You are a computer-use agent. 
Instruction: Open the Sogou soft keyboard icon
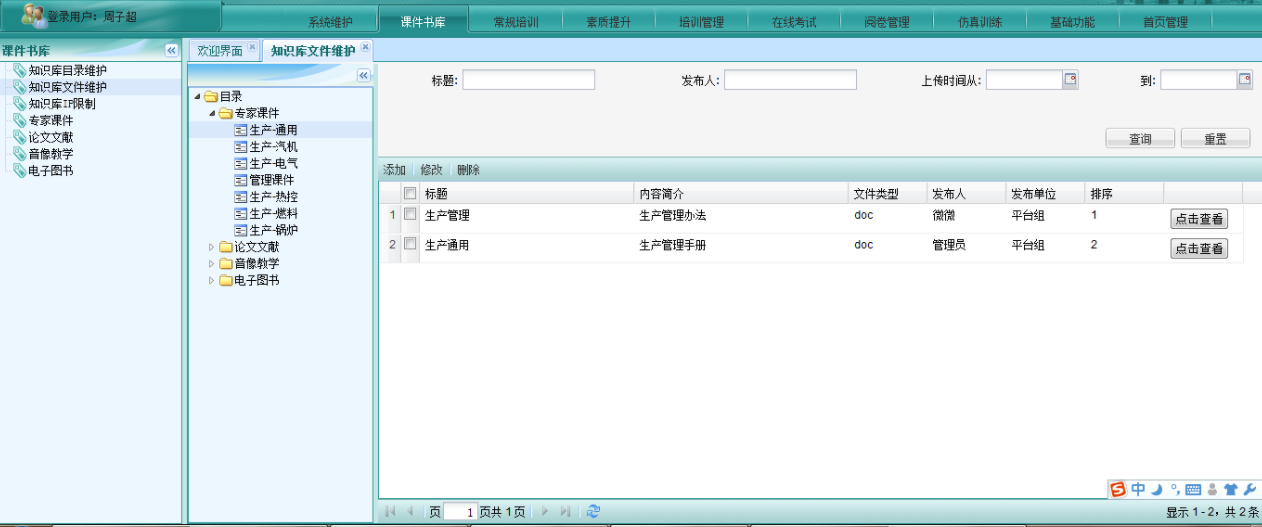pyautogui.click(x=1192, y=489)
